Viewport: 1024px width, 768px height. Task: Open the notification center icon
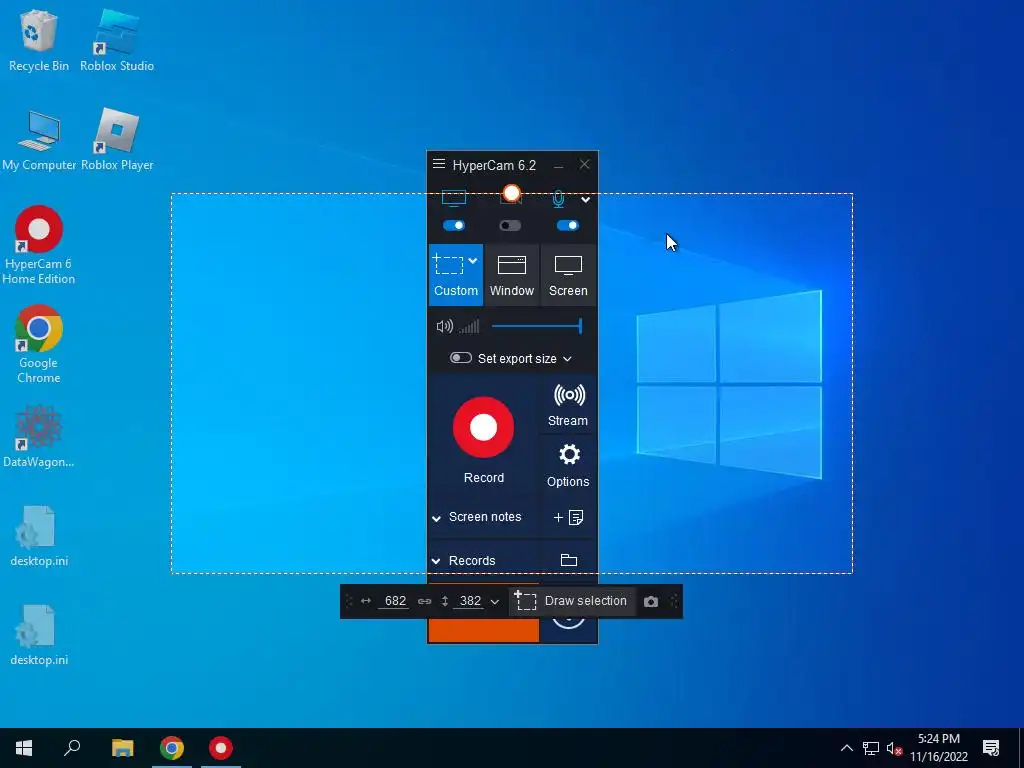[x=991, y=748]
